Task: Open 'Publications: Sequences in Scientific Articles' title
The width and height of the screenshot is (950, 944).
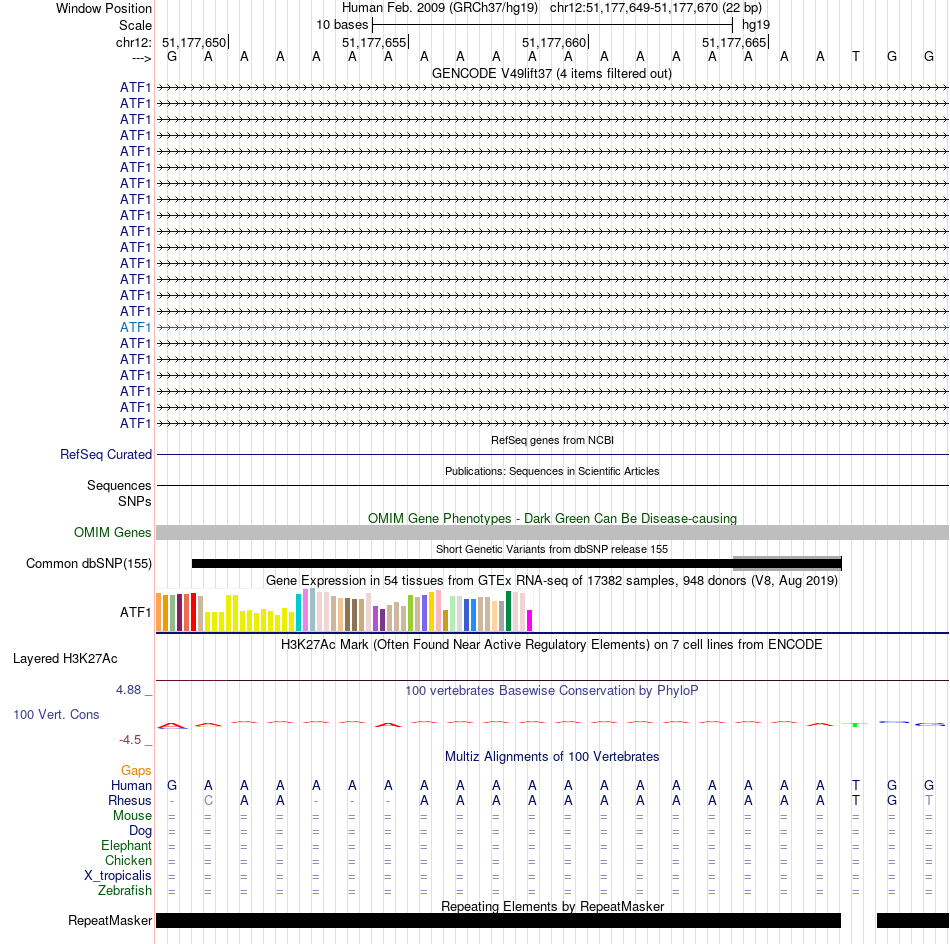Action: tap(552, 471)
